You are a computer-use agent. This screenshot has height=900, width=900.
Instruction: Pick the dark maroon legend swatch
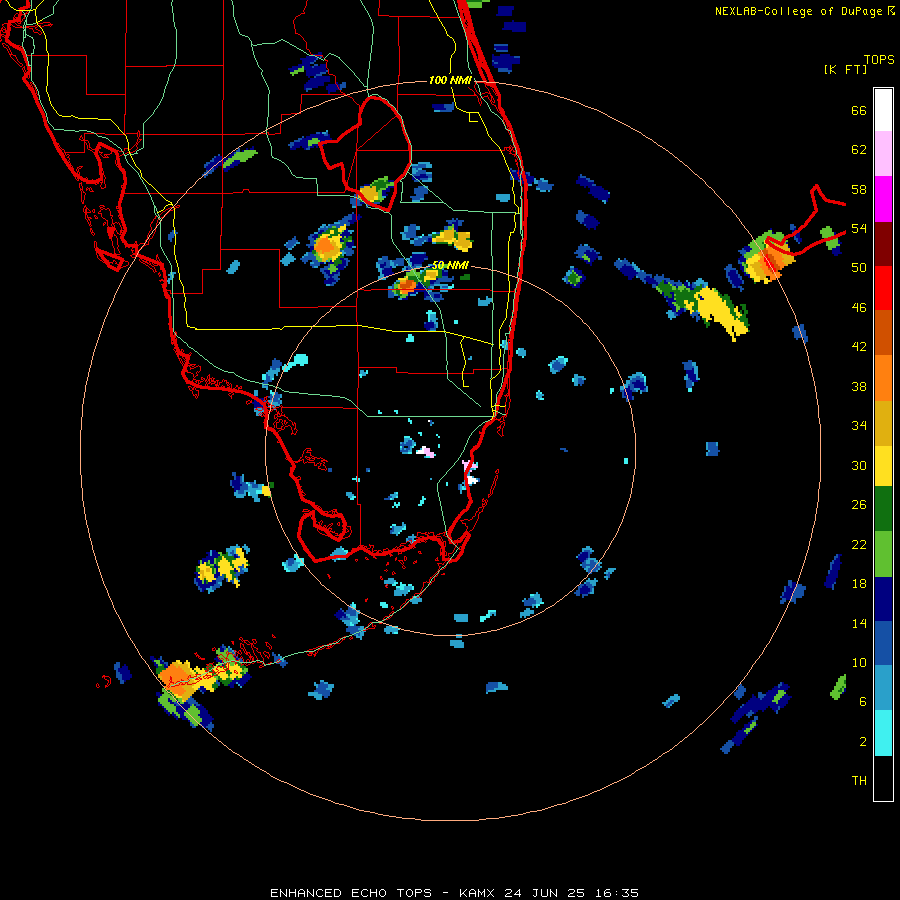click(883, 244)
